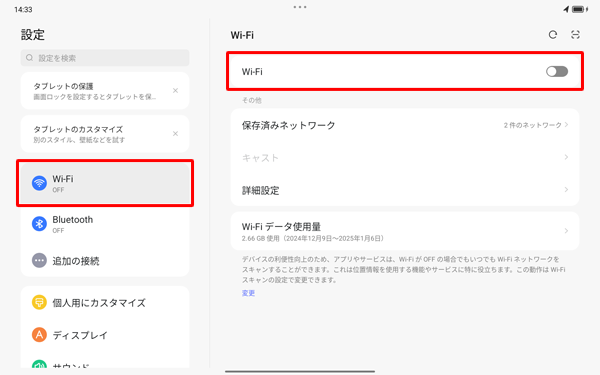Dismiss the タブレットの保護 card
Image resolution: width=600 pixels, height=375 pixels.
click(x=175, y=91)
